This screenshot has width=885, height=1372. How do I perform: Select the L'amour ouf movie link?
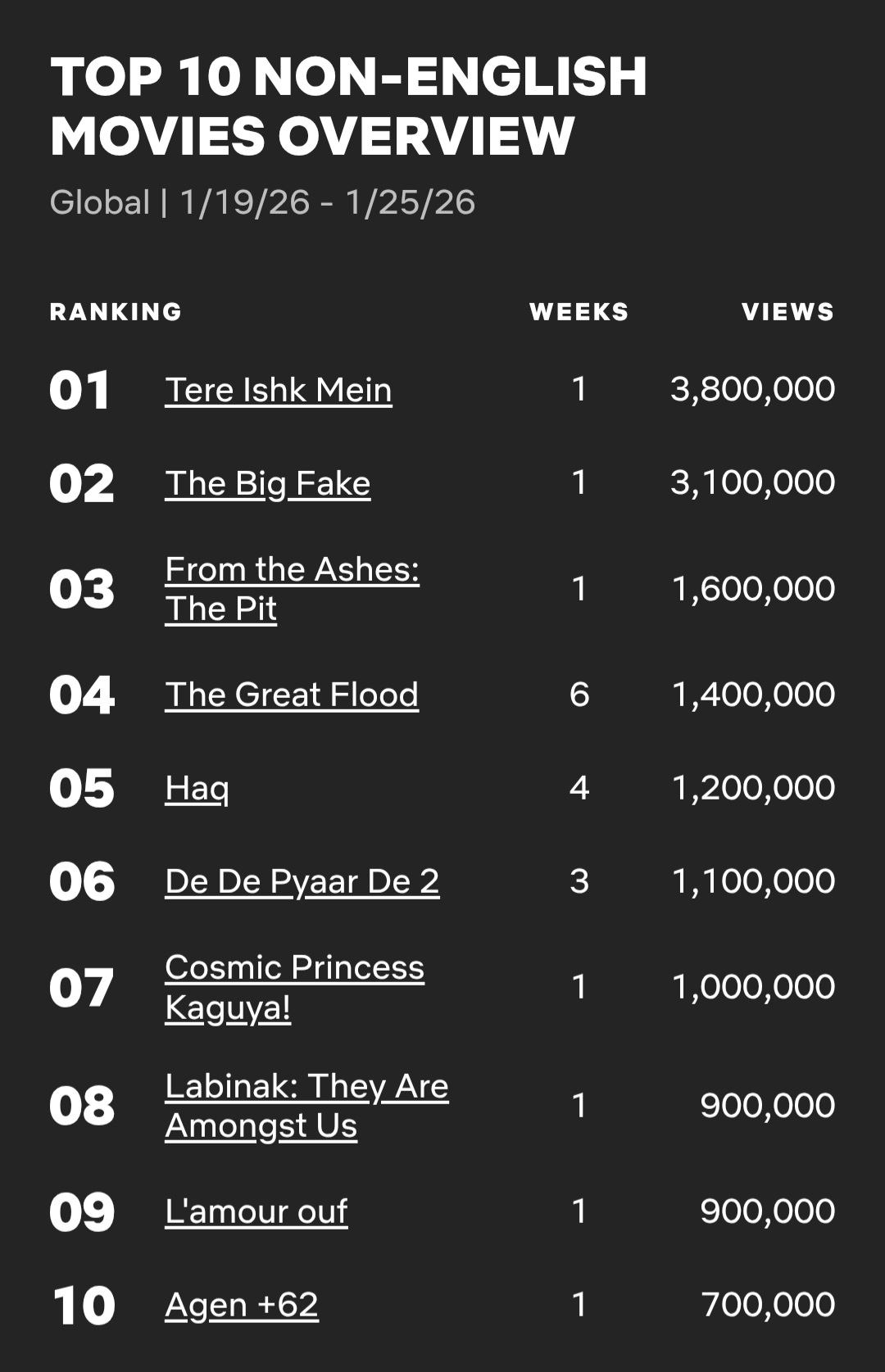256,1211
